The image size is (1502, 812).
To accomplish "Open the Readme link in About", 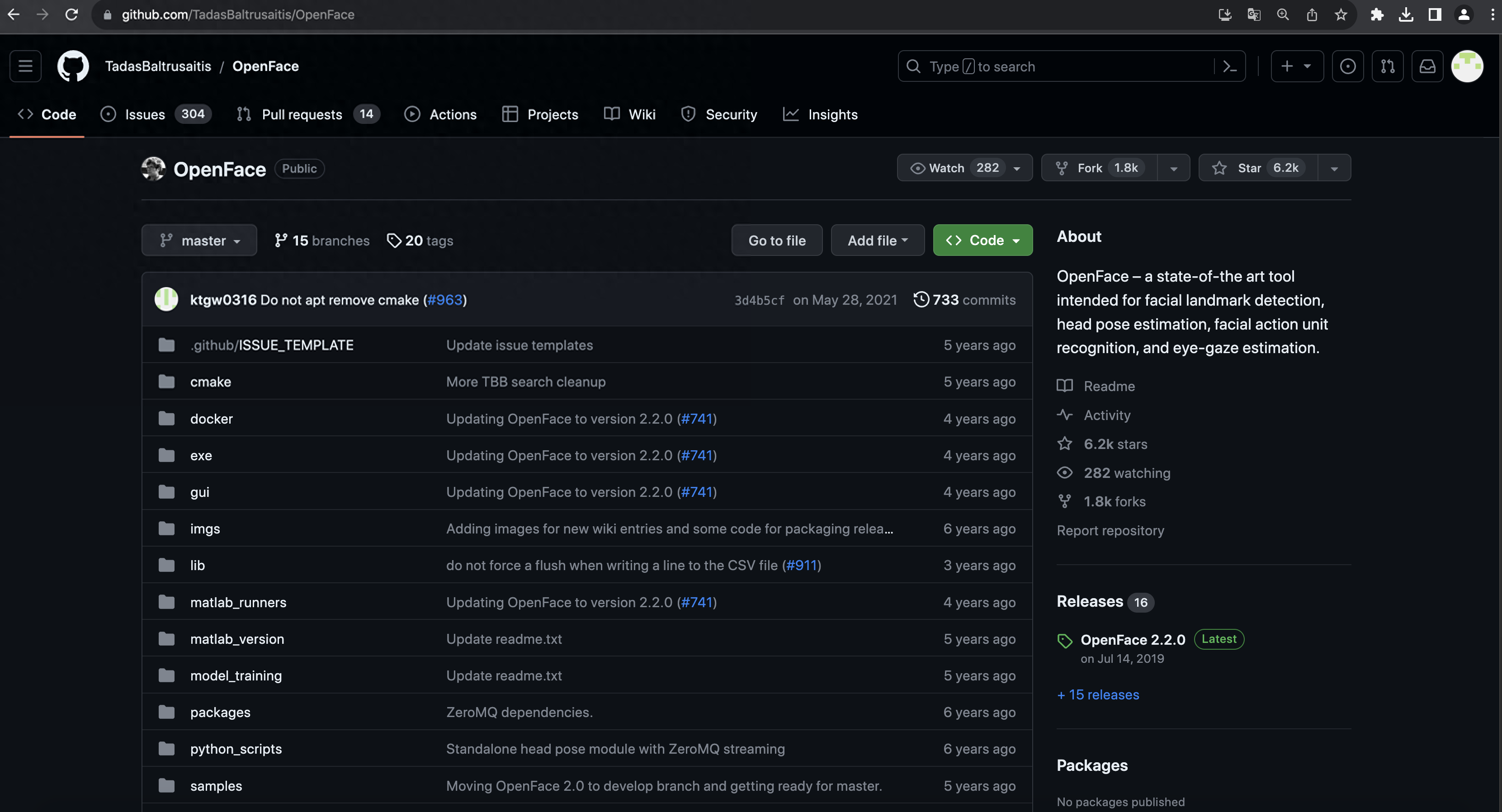I will click(1096, 386).
